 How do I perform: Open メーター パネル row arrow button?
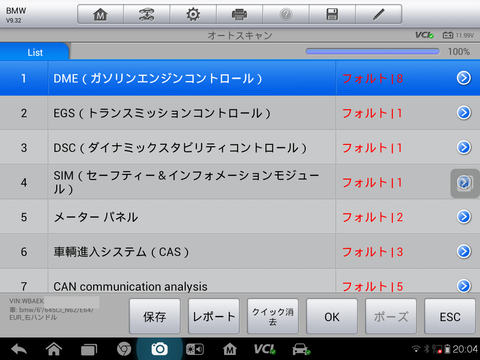(x=464, y=217)
